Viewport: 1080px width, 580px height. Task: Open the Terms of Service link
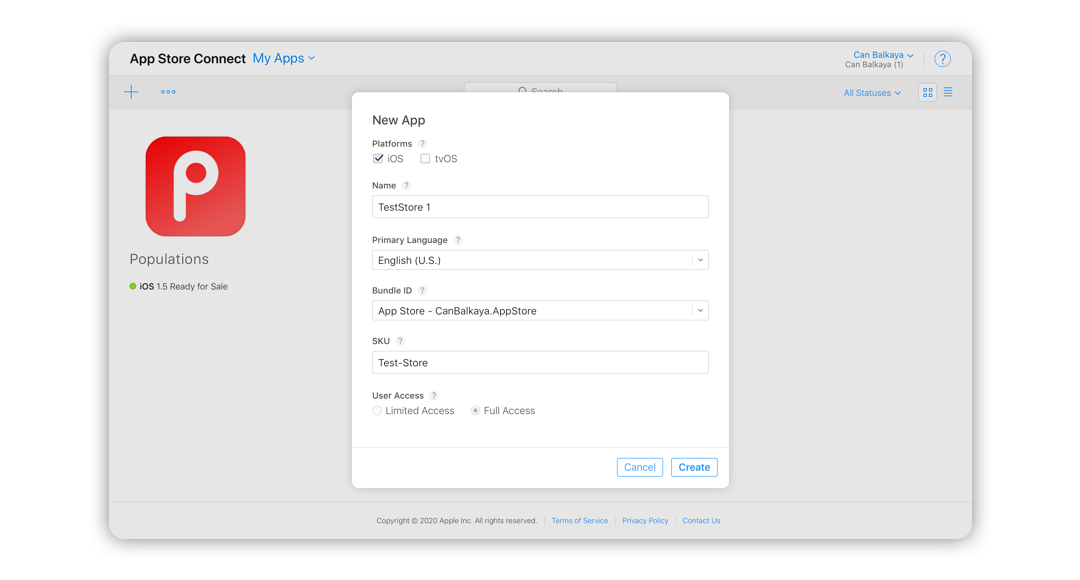580,521
